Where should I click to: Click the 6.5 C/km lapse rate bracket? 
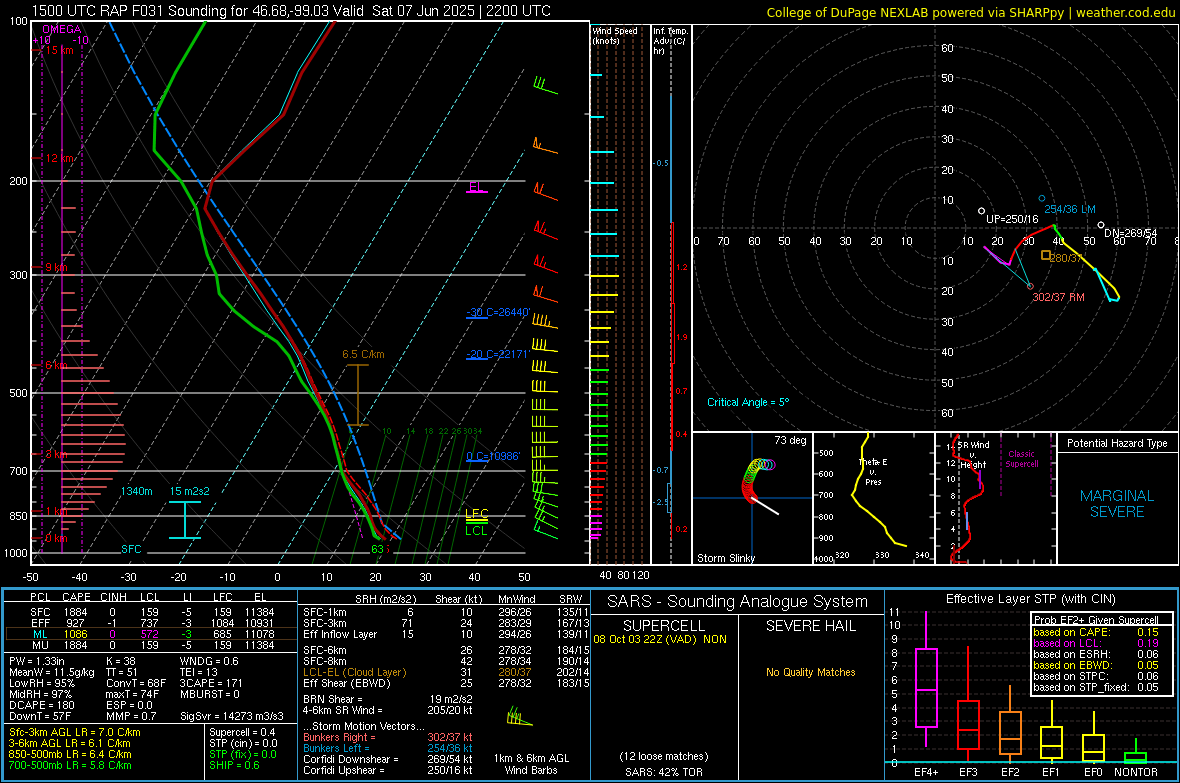click(357, 395)
